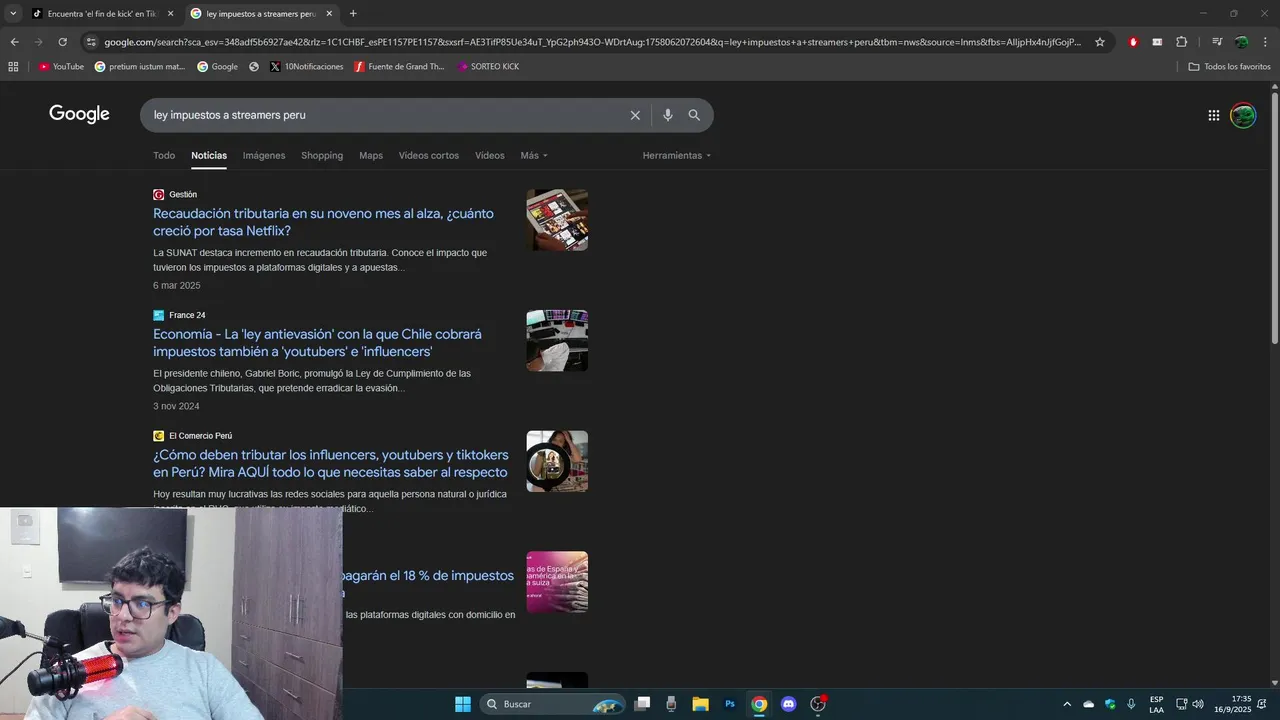Open the Chrome three-dot menu
The height and width of the screenshot is (720, 1280).
click(x=1266, y=42)
